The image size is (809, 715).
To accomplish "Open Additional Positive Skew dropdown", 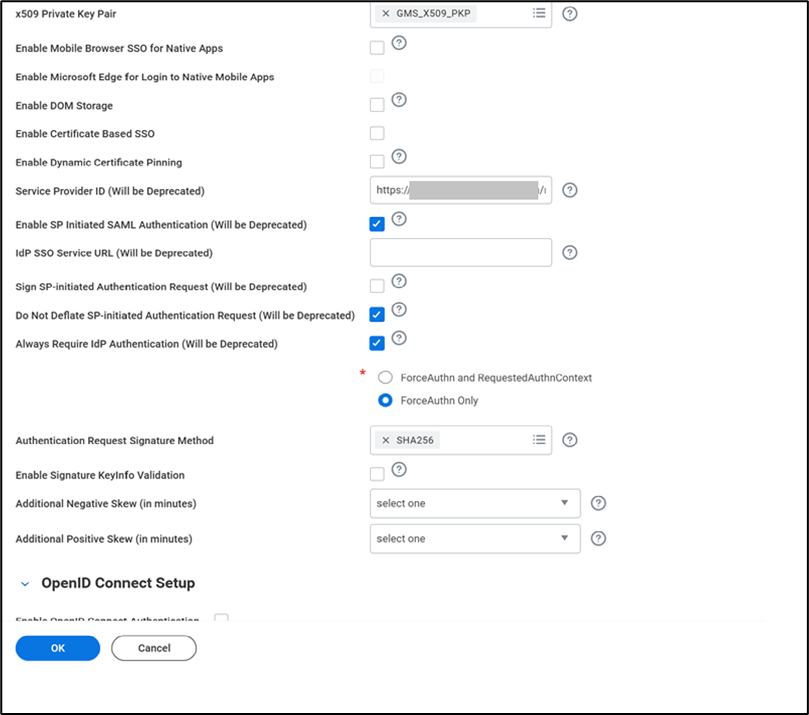I will 475,538.
